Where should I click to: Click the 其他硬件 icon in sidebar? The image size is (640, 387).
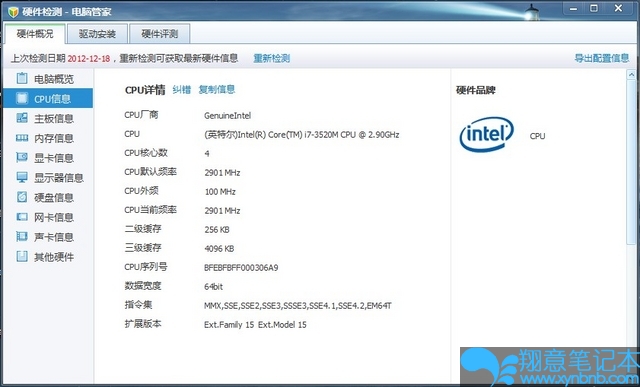pyautogui.click(x=22, y=256)
